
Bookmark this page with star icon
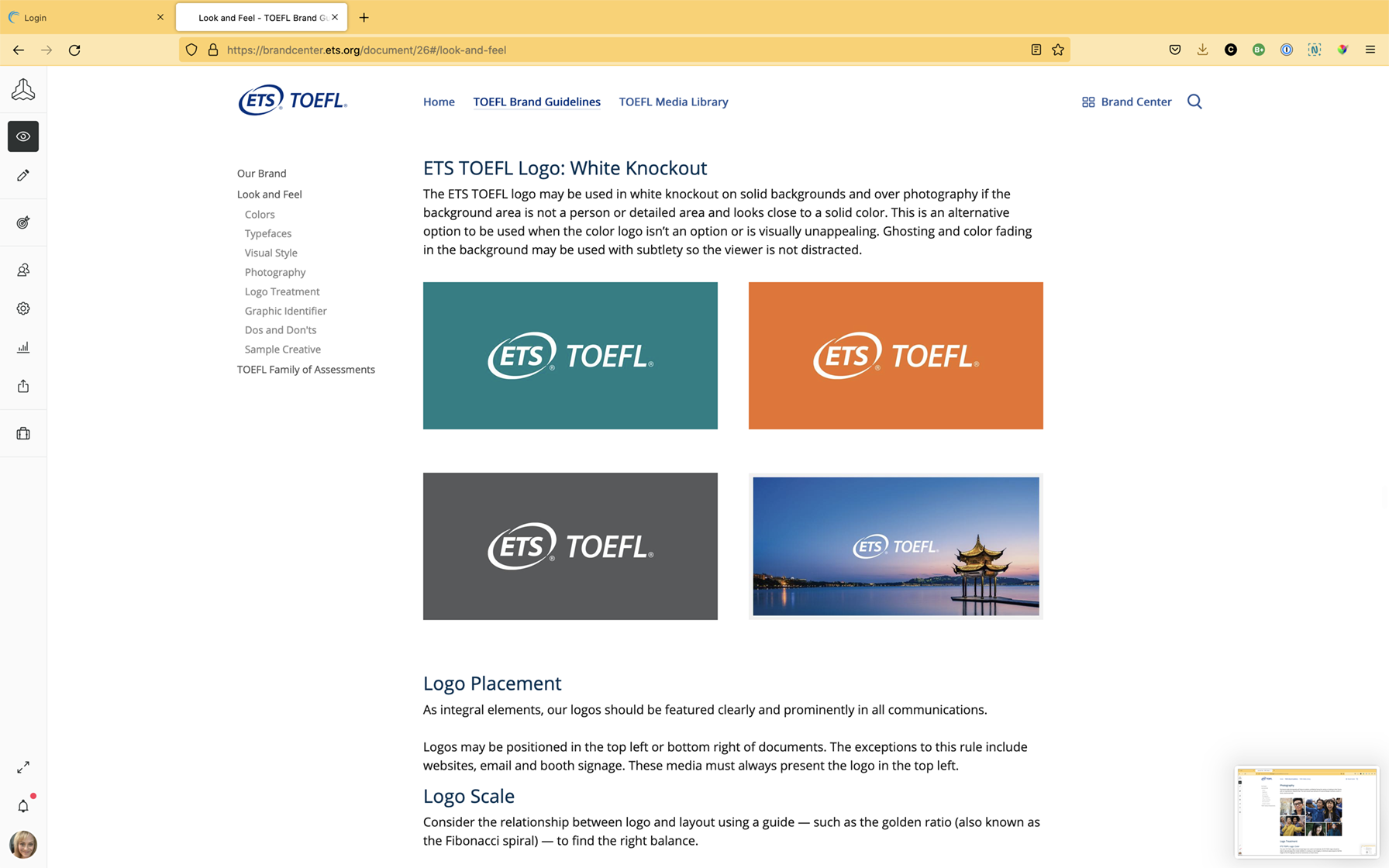pos(1058,50)
